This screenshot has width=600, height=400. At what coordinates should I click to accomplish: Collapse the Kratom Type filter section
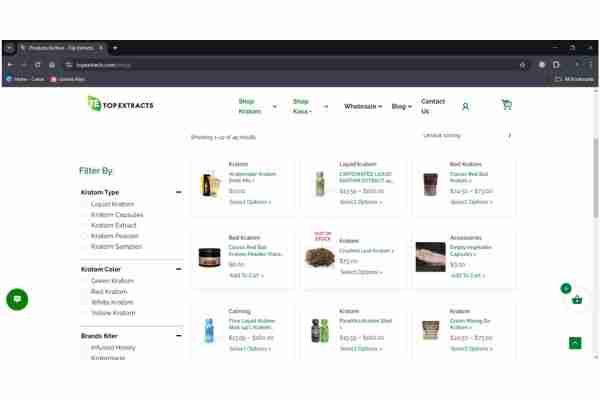179,192
